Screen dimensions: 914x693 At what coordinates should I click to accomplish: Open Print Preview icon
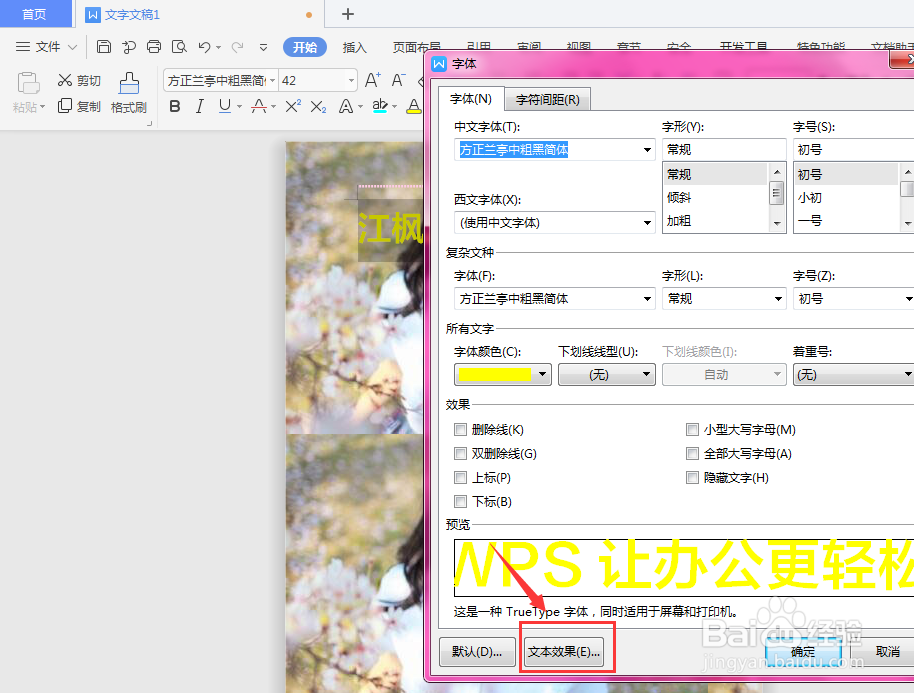tap(179, 47)
